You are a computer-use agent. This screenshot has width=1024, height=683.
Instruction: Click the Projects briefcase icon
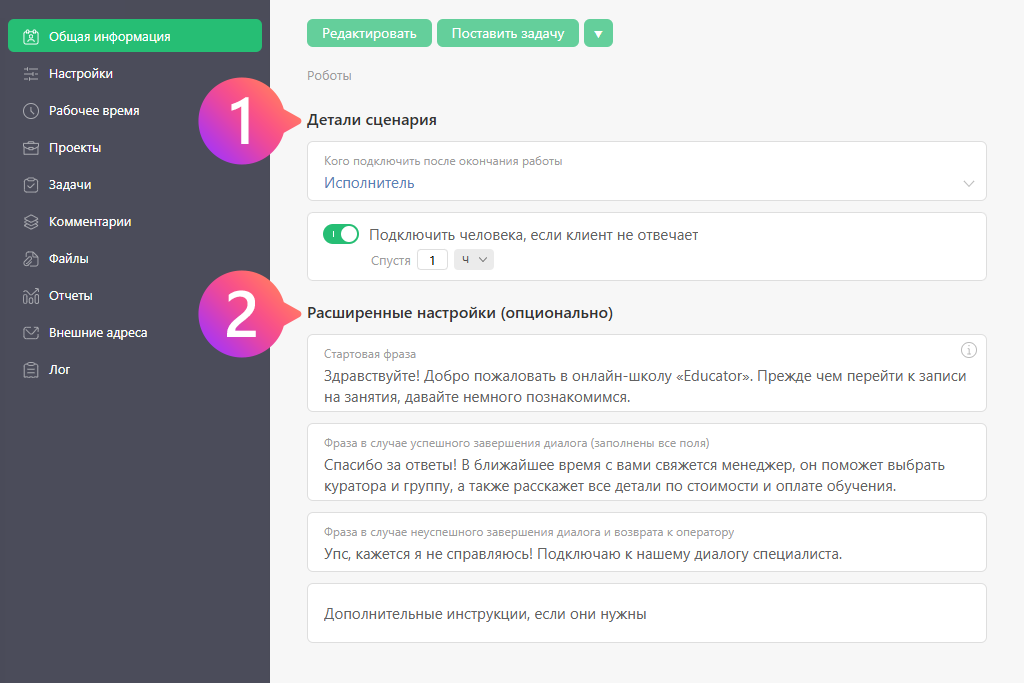coord(31,148)
